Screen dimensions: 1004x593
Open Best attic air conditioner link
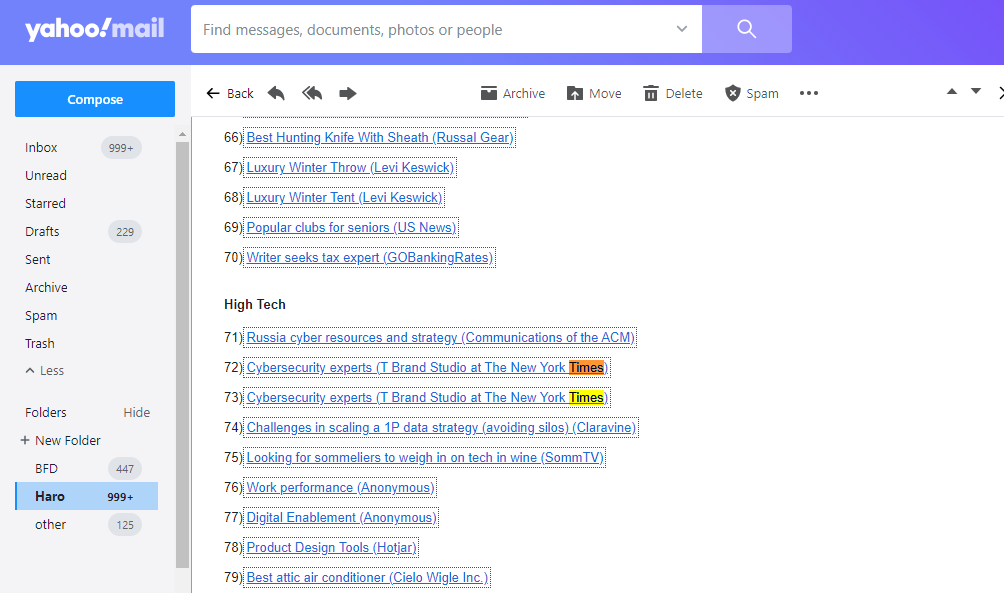coord(368,578)
